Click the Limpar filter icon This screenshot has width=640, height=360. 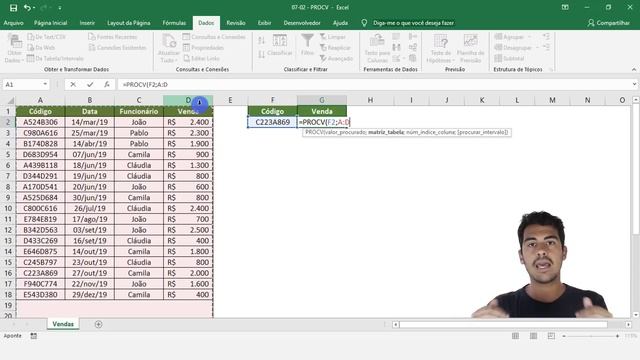coord(323,37)
